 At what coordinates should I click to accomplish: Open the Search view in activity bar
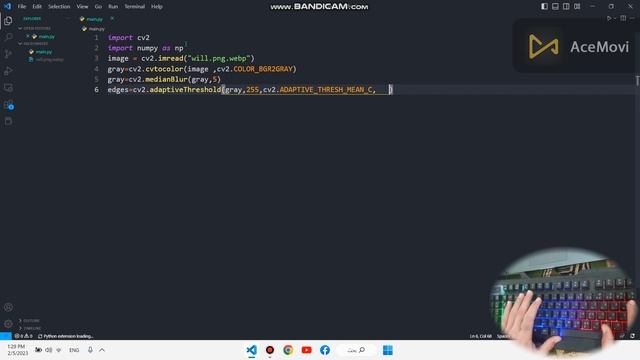(8, 38)
